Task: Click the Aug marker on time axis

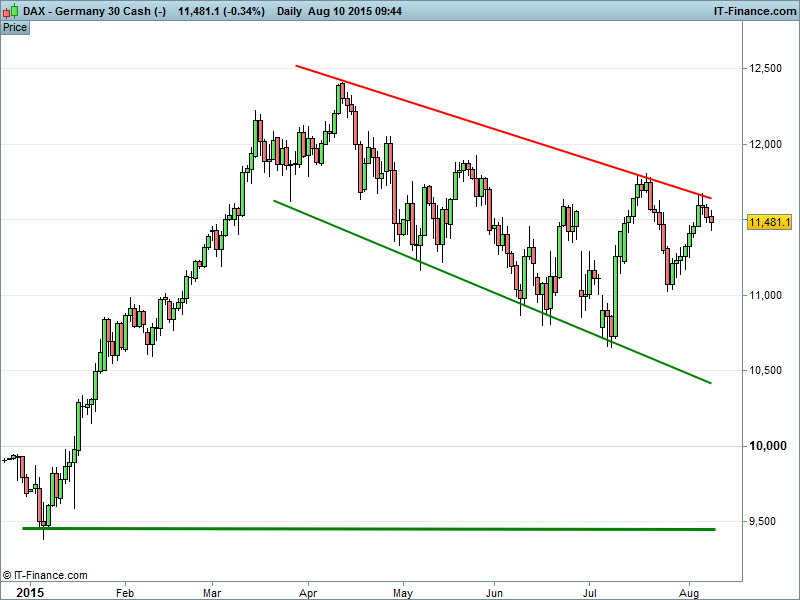Action: 688,592
